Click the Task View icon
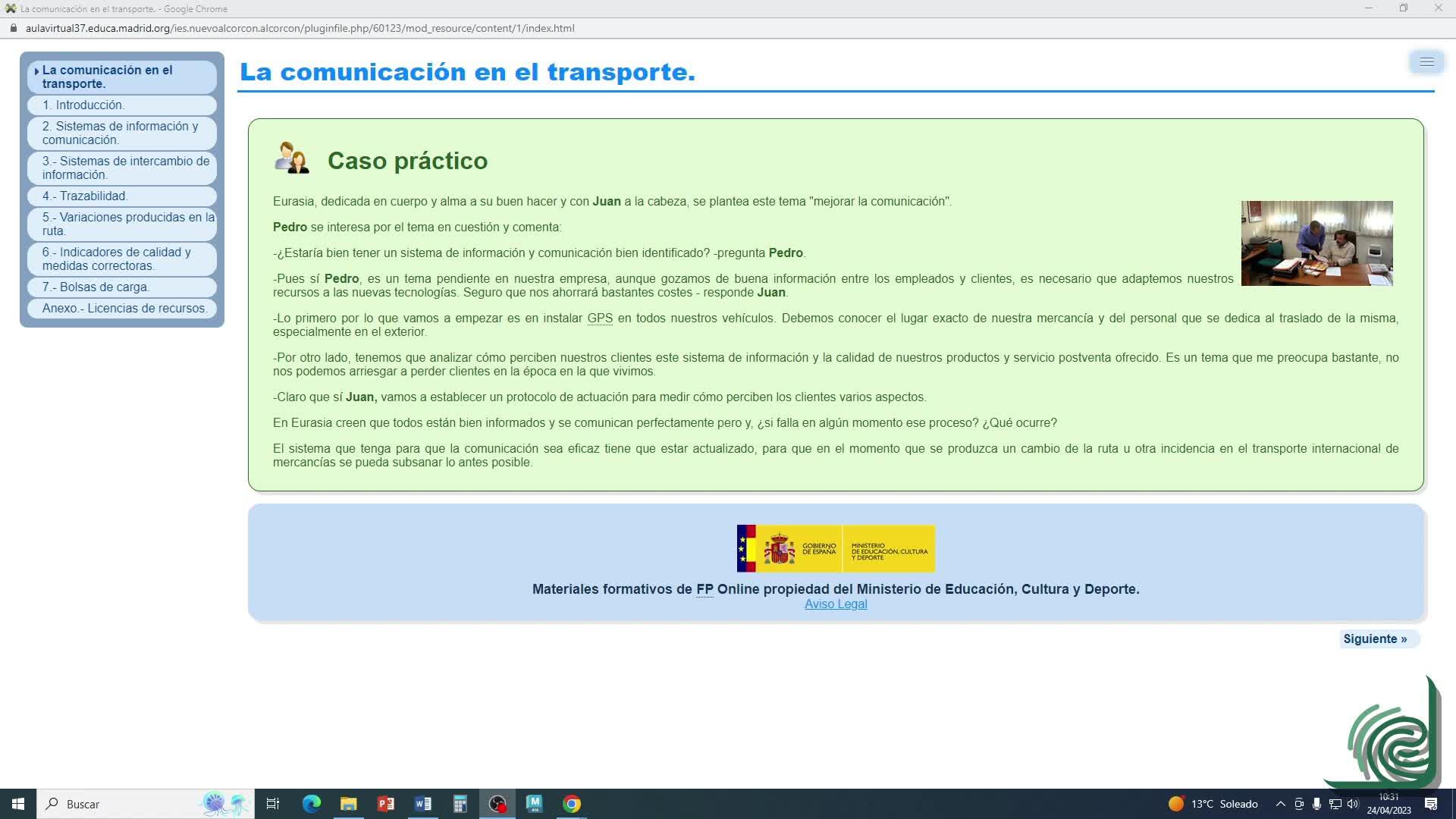 coord(273,804)
